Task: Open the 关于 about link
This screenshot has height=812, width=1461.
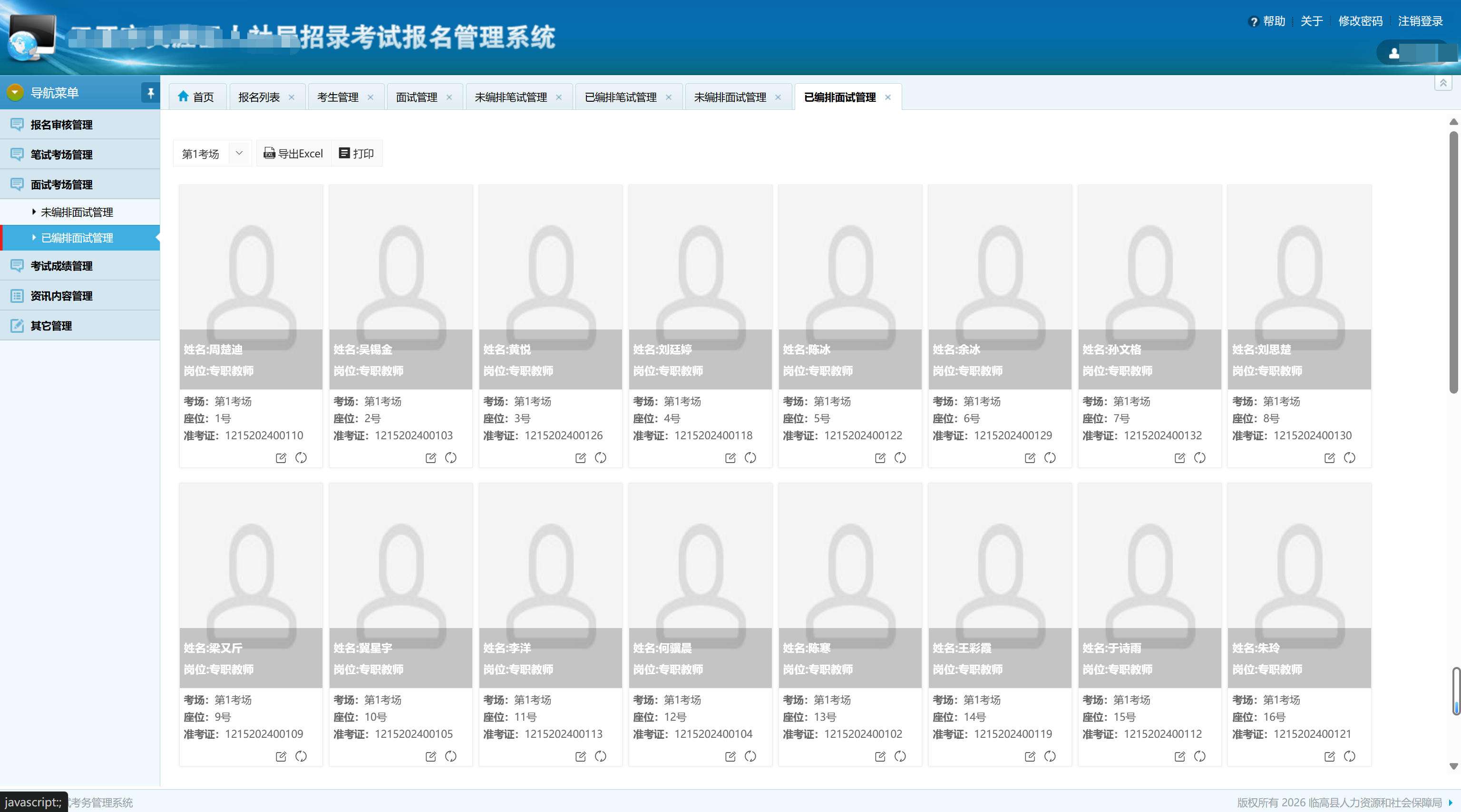Action: (x=1311, y=21)
